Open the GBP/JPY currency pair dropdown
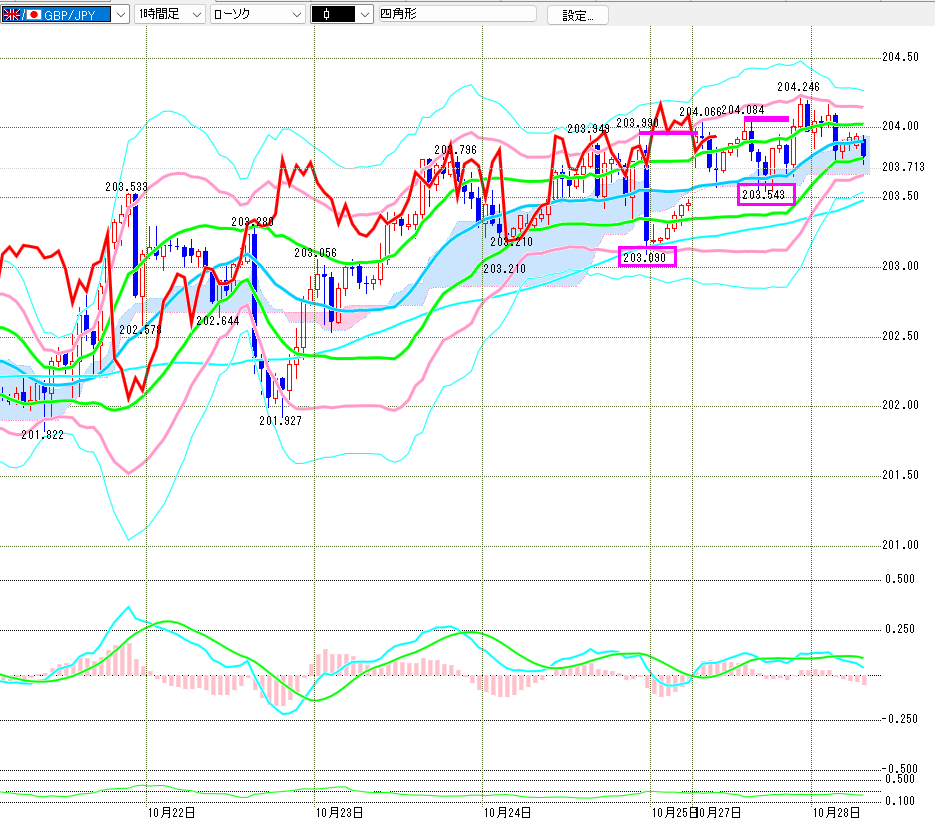Viewport: 935px width, 823px height. (x=120, y=15)
